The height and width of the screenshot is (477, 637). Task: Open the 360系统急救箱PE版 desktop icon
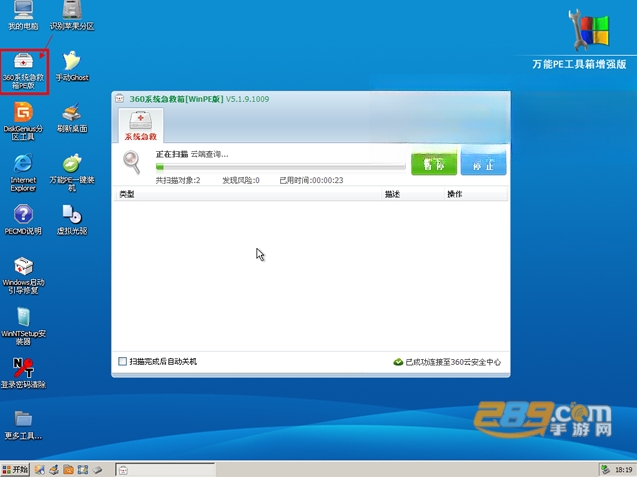(24, 71)
